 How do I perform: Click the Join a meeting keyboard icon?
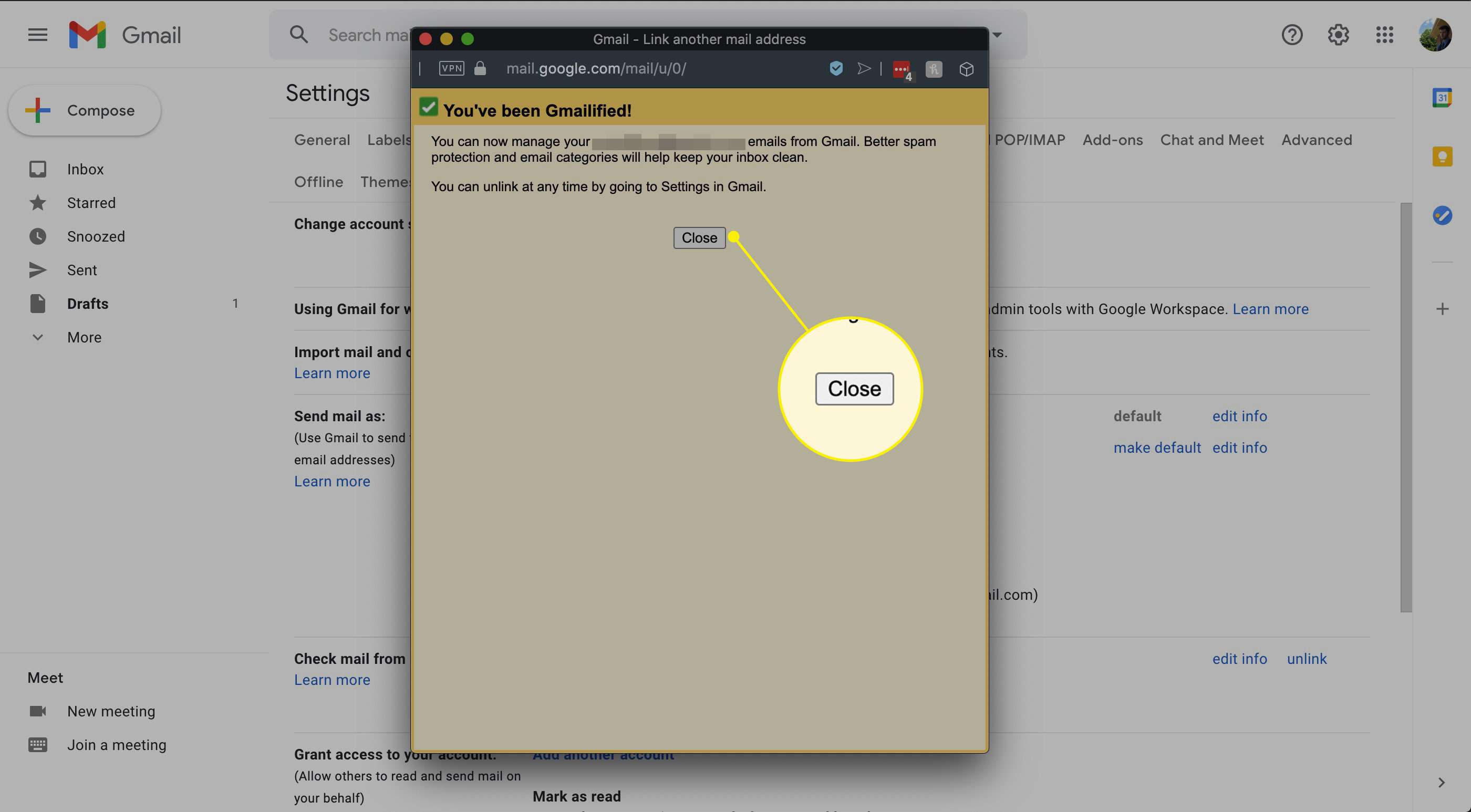pyautogui.click(x=38, y=745)
